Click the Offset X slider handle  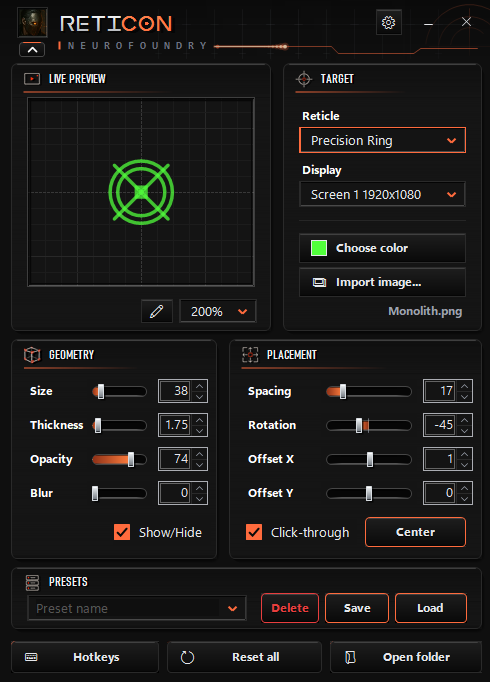pyautogui.click(x=370, y=459)
